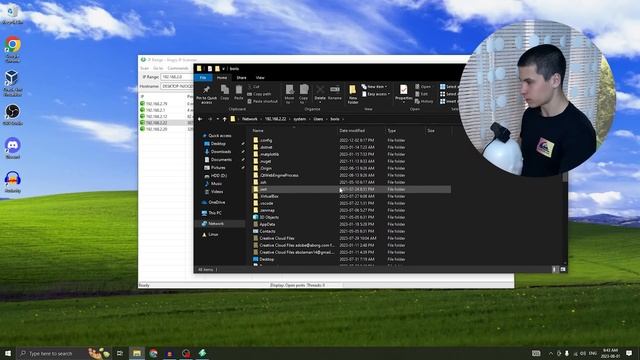Click the Open command in the Open group

click(423, 87)
